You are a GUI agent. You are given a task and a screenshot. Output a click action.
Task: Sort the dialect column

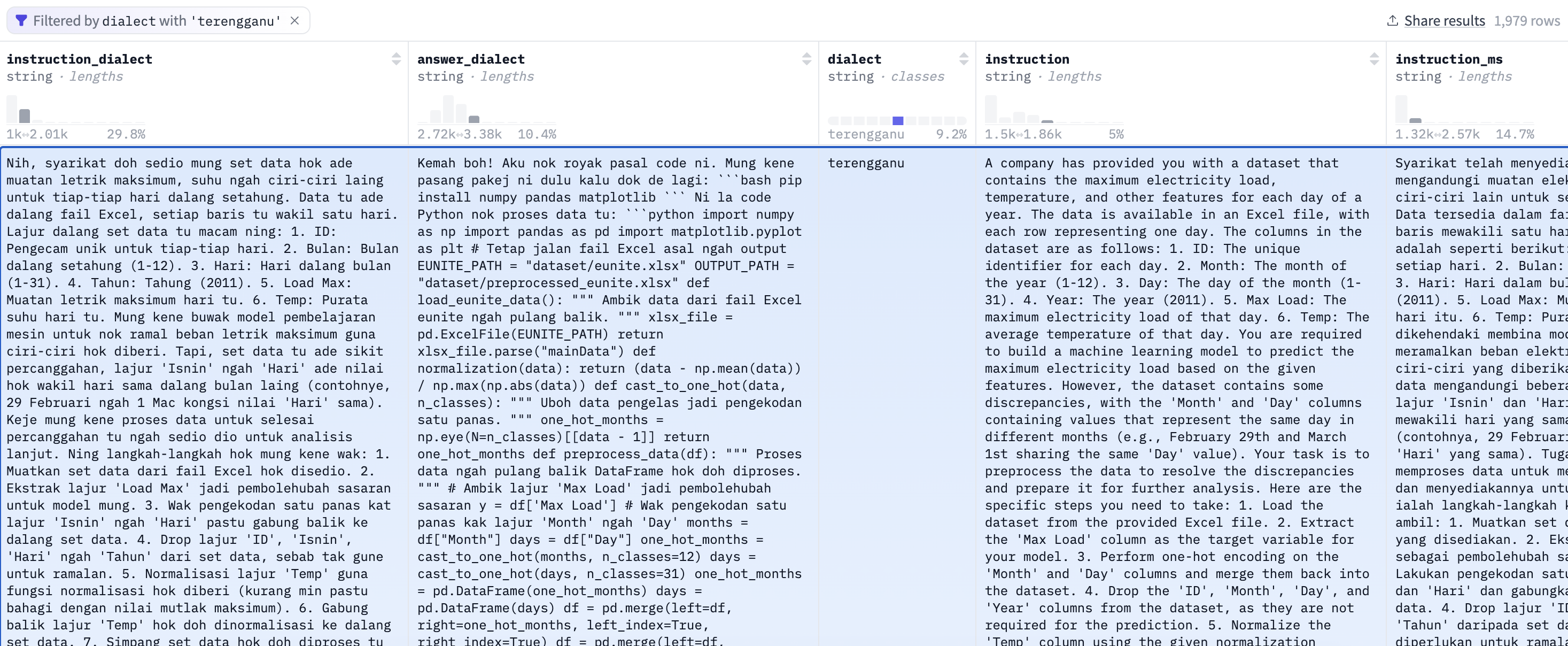964,59
